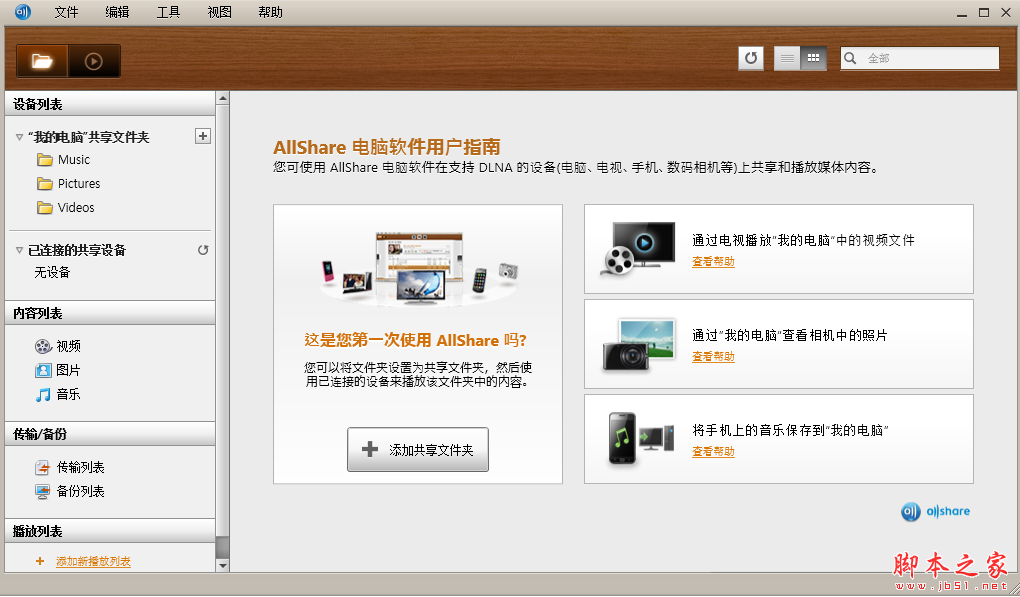Click the refresh toggle button in toolbar
Image resolution: width=1020 pixels, height=597 pixels.
[751, 58]
